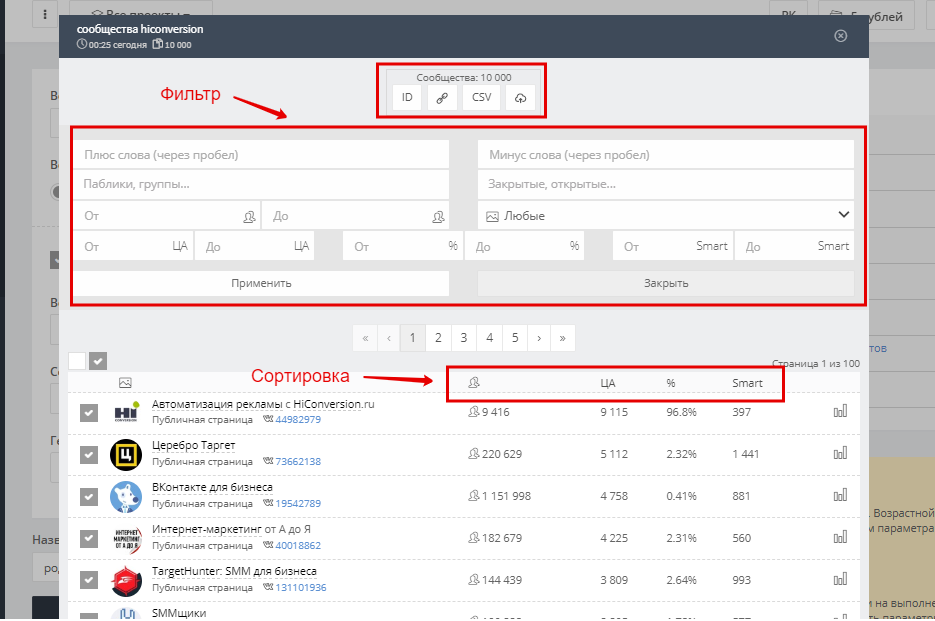935x621 pixels.
Task: Open the closed or open communities selector
Action: tap(665, 184)
